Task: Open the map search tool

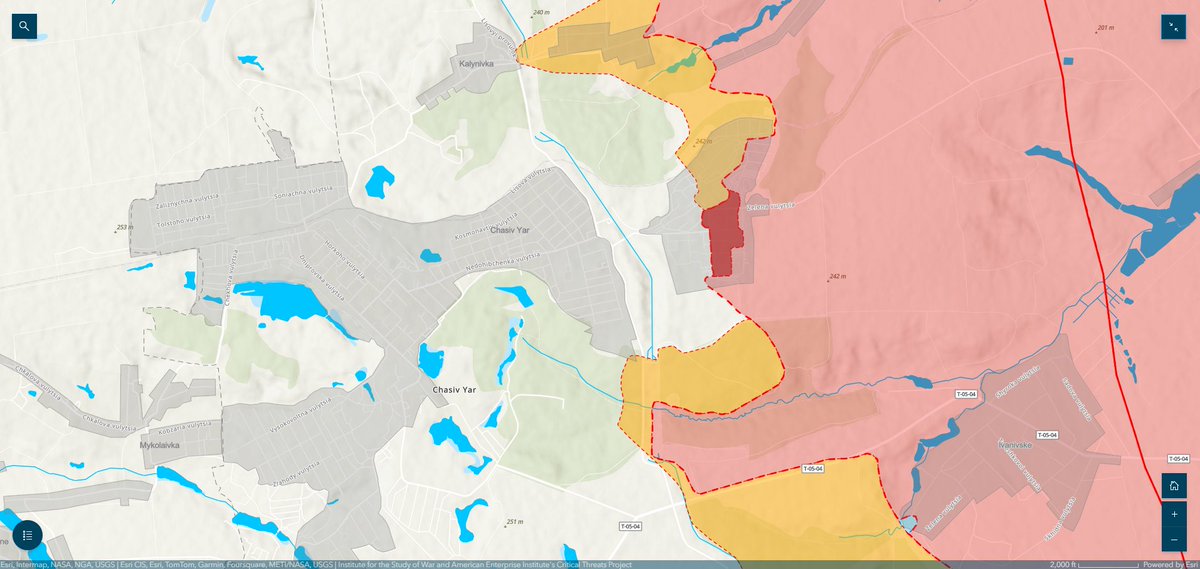Action: coord(24,26)
